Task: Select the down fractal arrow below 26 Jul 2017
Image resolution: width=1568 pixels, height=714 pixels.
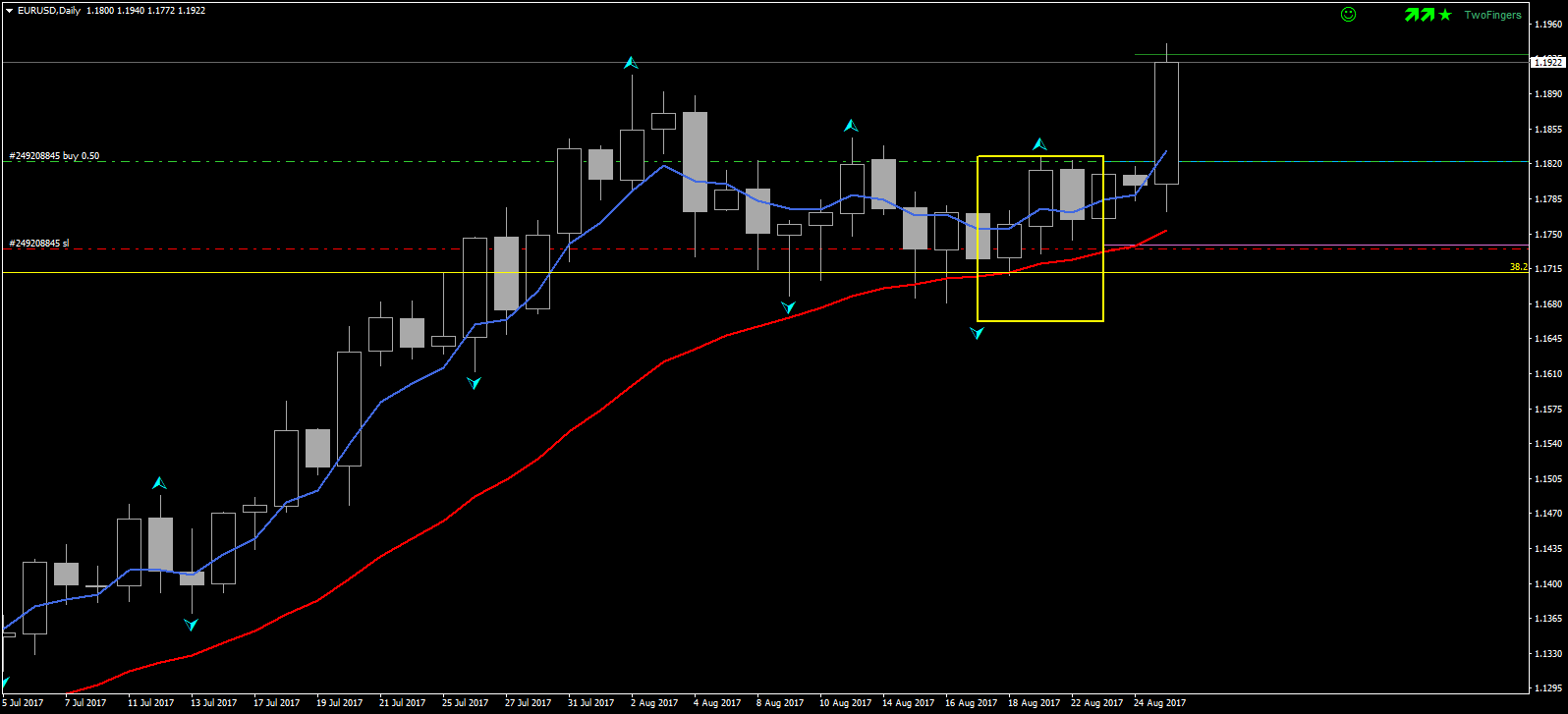Action: (475, 382)
